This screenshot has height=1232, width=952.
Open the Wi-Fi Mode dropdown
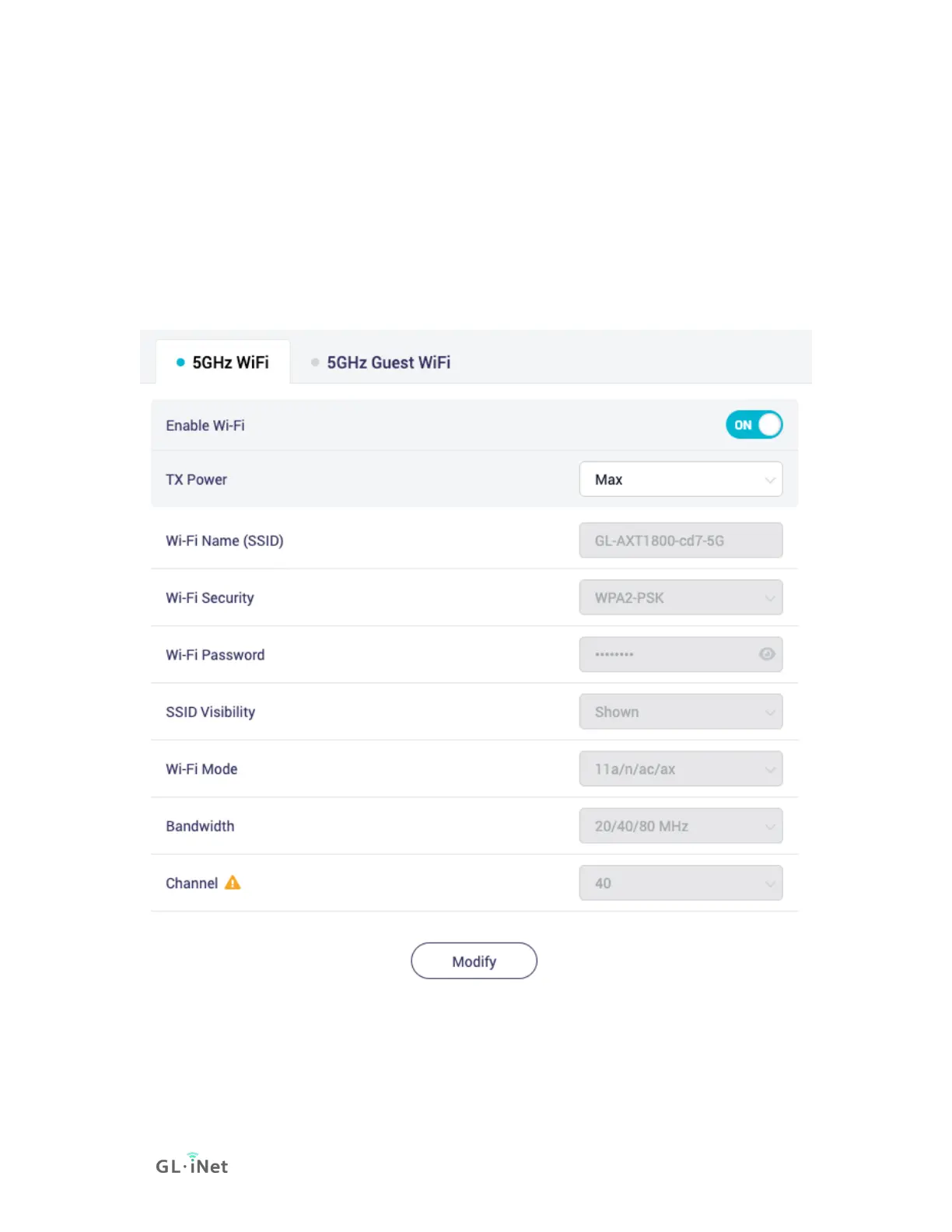(681, 768)
